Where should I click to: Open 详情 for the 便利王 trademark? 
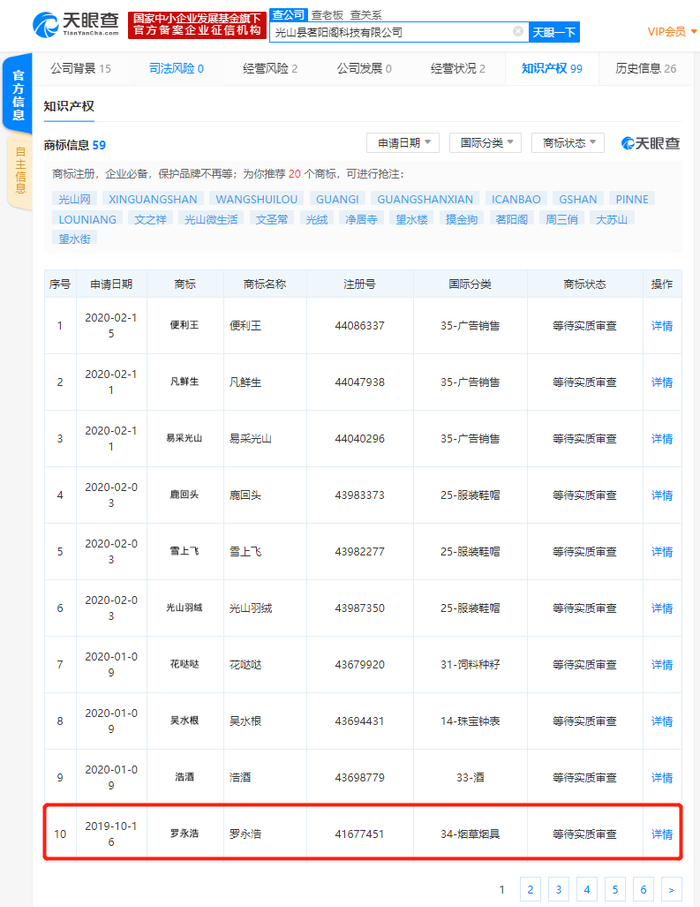(662, 326)
